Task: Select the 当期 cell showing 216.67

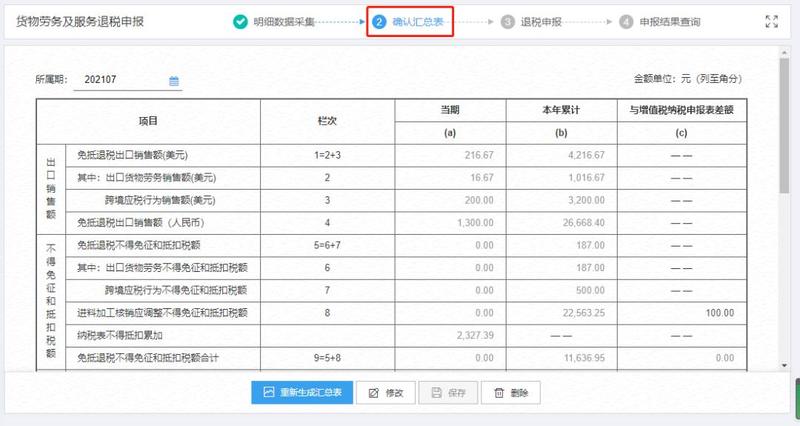Action: (x=450, y=156)
